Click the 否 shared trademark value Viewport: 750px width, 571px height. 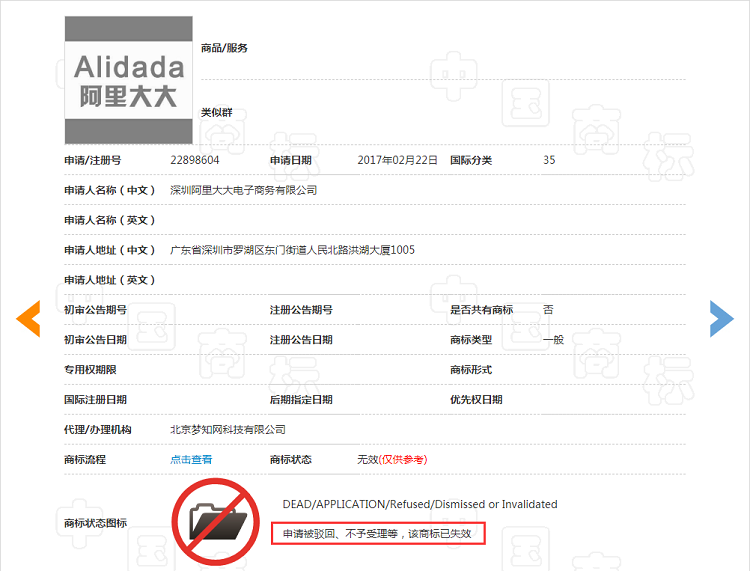[x=548, y=310]
